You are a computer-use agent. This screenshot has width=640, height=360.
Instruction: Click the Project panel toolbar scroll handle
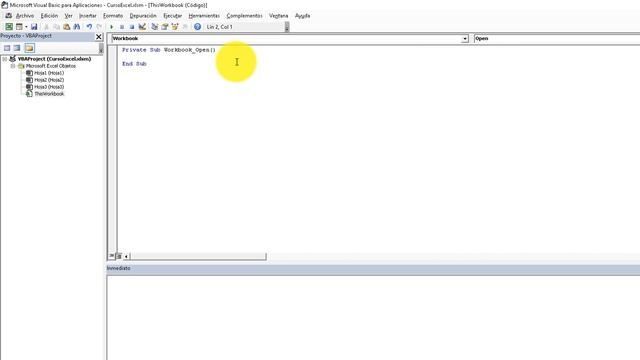(101, 48)
